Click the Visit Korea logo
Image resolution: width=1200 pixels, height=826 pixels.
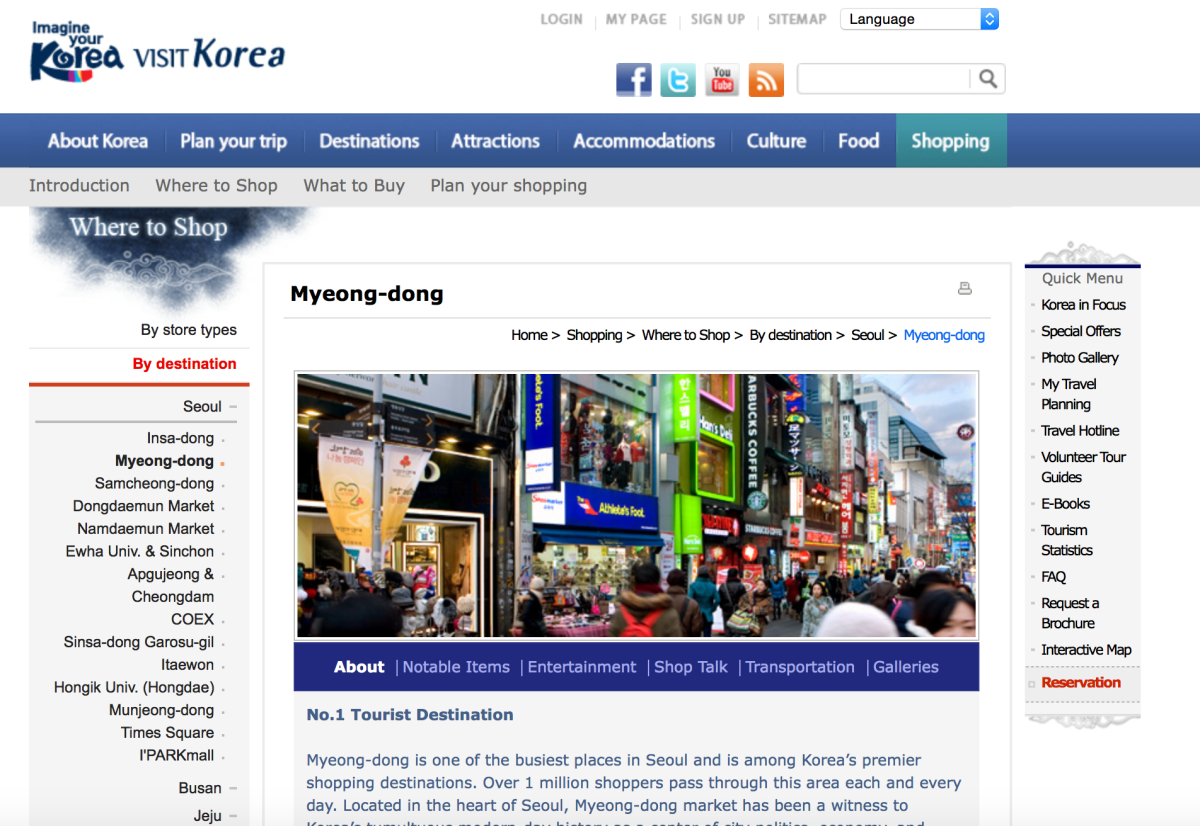(157, 52)
